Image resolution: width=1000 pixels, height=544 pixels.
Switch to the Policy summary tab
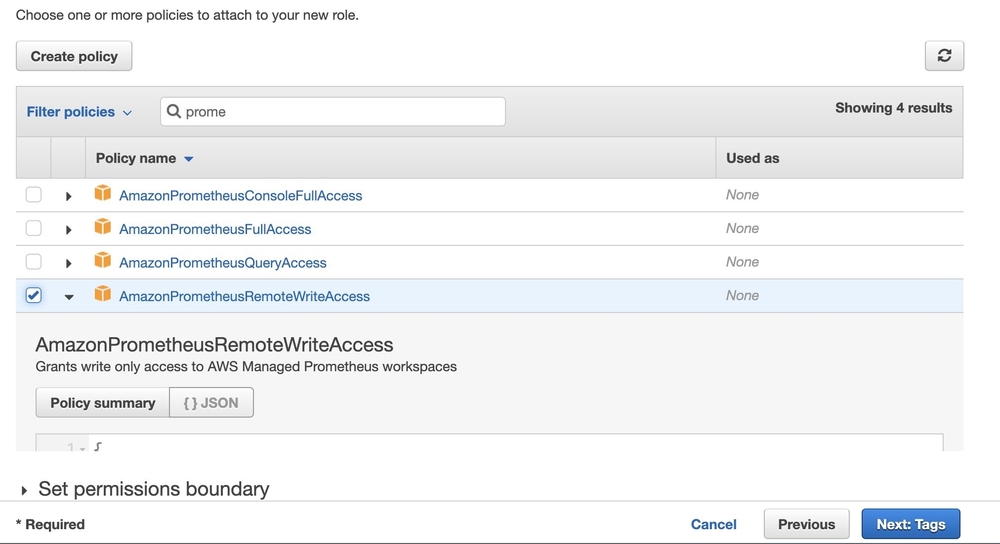coord(103,402)
